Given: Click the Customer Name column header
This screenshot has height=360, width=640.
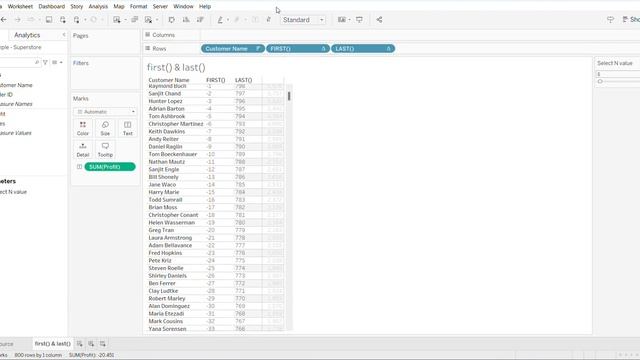Looking at the screenshot, I should [x=169, y=80].
